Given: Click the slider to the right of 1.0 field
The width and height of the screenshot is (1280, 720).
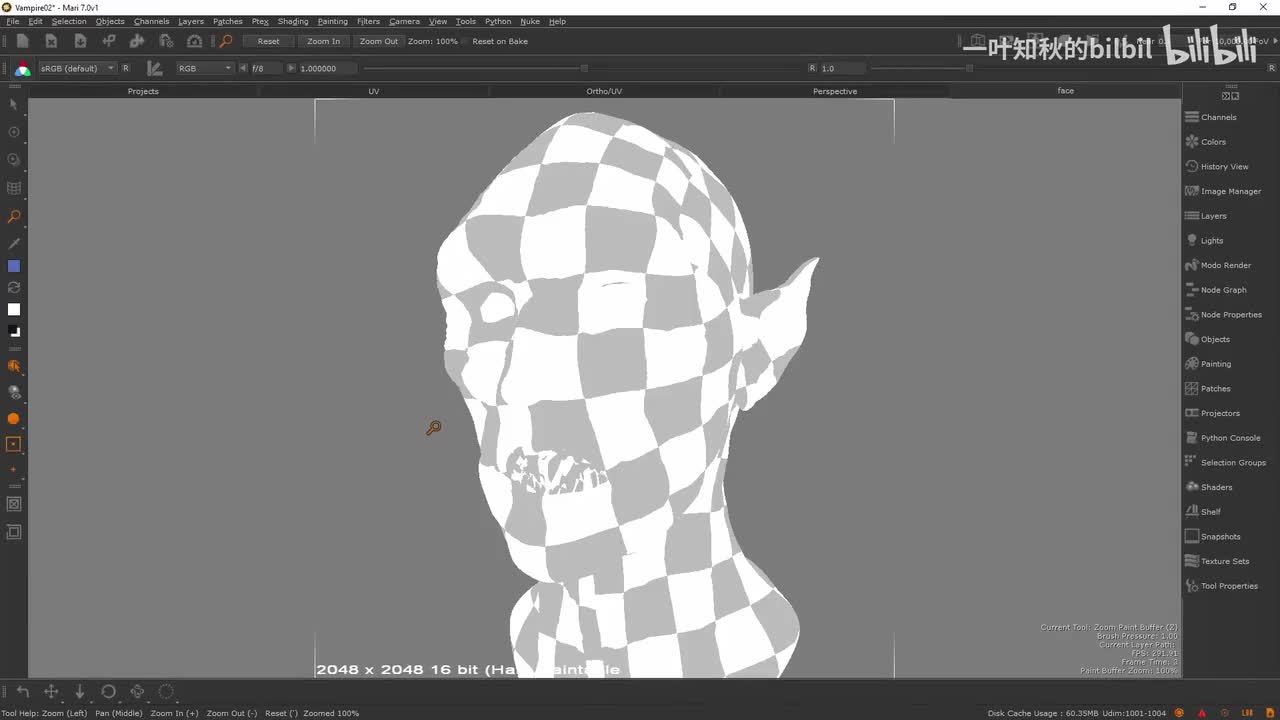Looking at the screenshot, I should click(x=969, y=68).
